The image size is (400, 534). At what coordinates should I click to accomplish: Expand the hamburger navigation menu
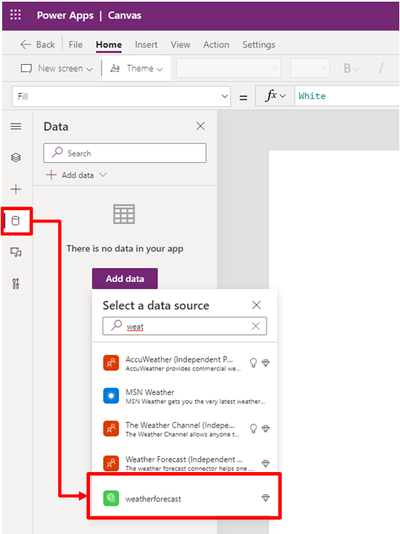click(x=16, y=126)
